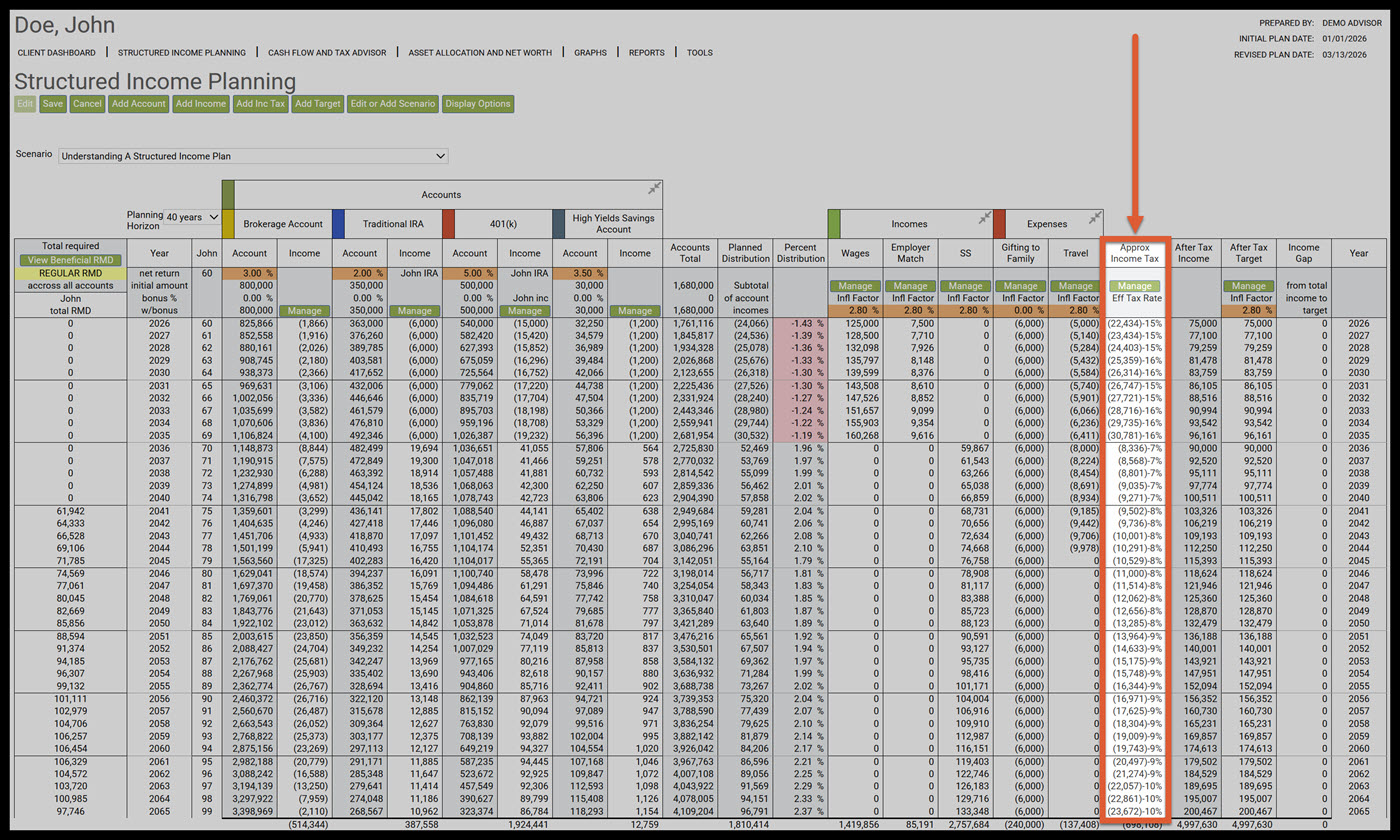The image size is (1400, 840).
Task: Click Edit or Add Scenario
Action: 392,103
